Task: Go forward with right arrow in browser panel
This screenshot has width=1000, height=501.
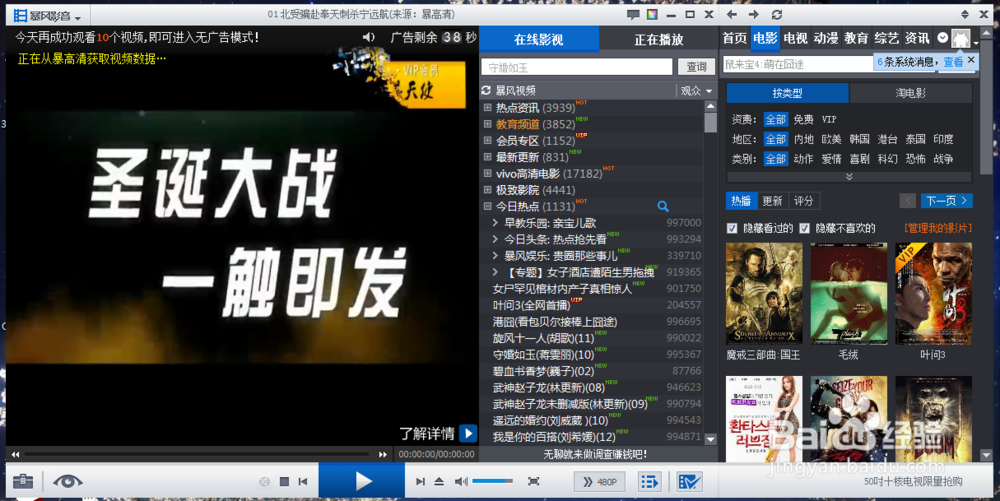Action: [754, 15]
